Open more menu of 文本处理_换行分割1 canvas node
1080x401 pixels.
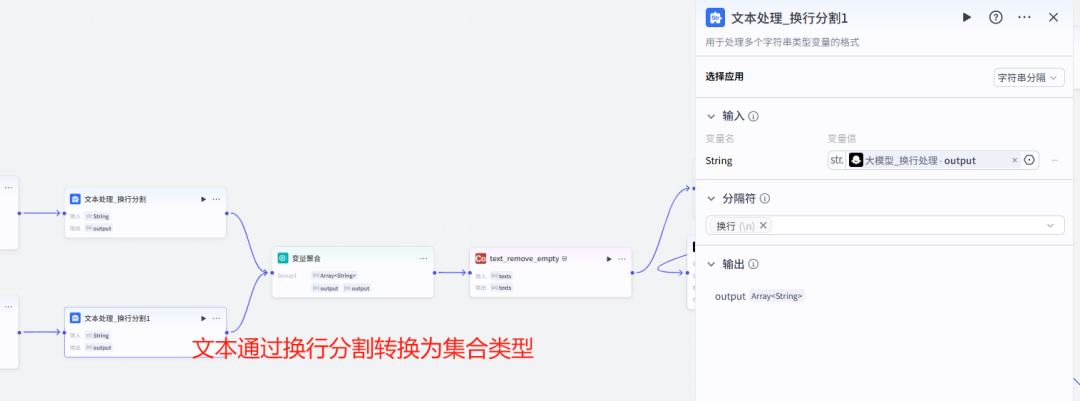click(x=216, y=318)
